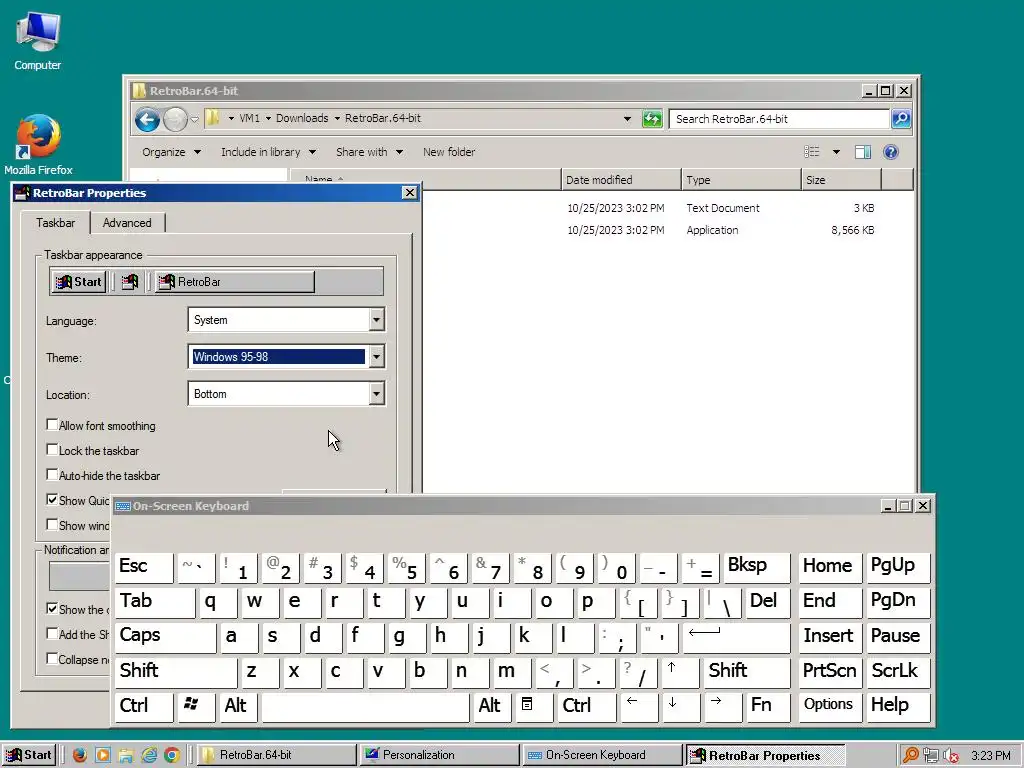Screen dimensions: 1024x768
Task: Expand the address bar history dropdown
Action: (x=627, y=119)
